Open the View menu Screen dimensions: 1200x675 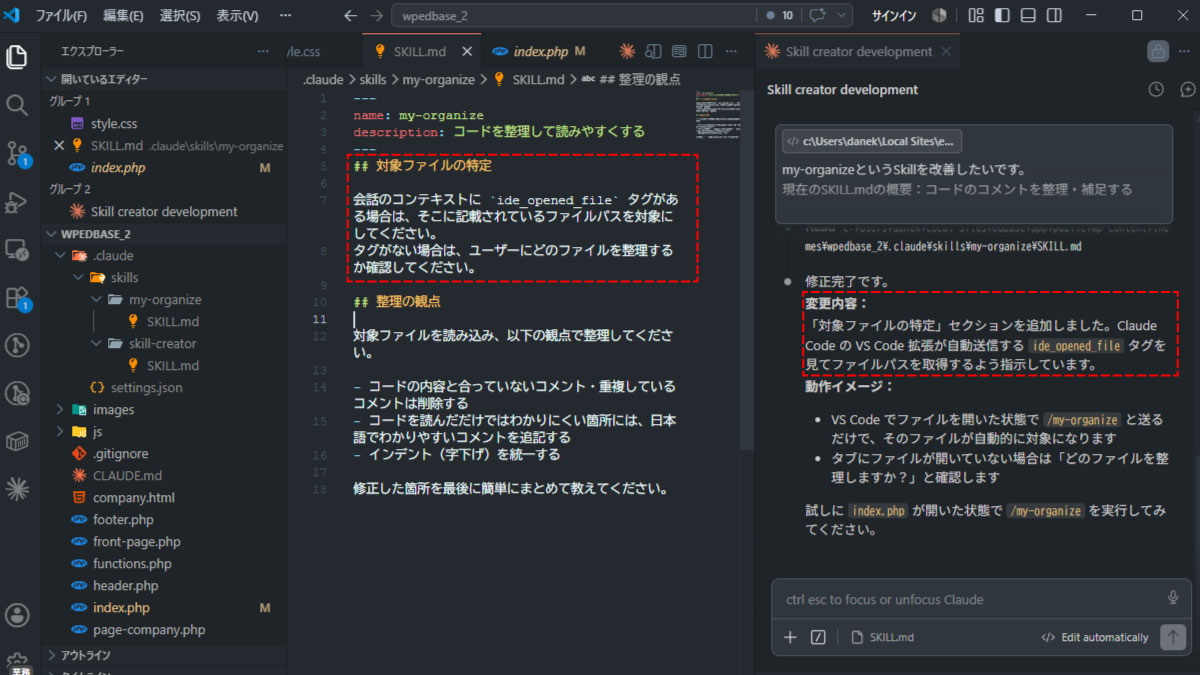(237, 15)
